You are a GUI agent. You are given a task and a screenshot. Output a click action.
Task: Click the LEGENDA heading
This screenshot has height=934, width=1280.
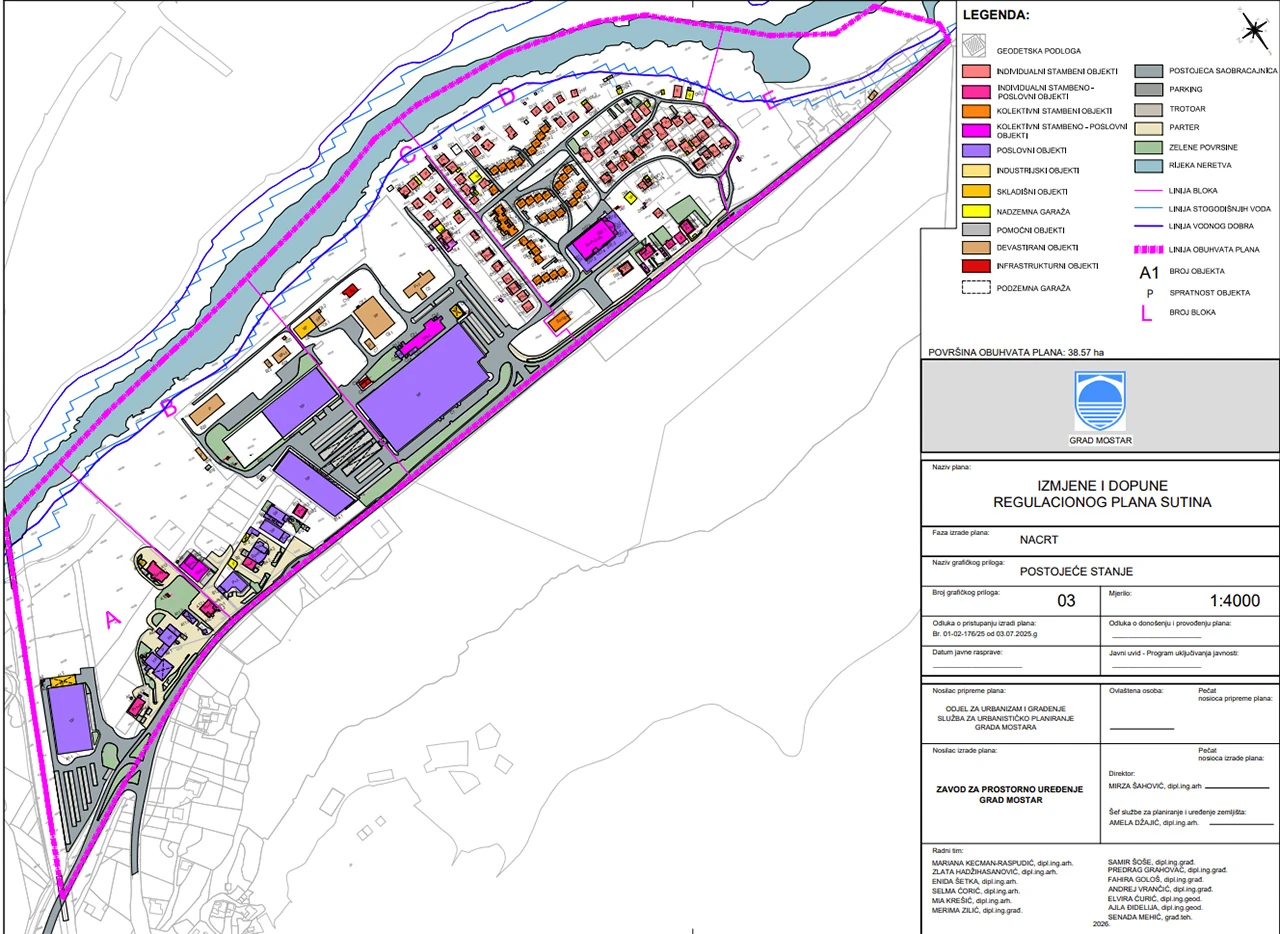click(995, 15)
